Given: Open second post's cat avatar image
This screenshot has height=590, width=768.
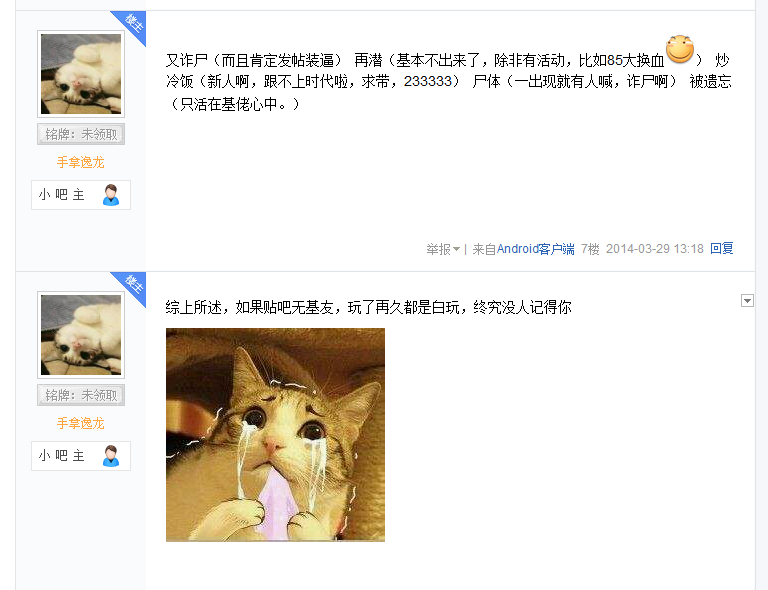Looking at the screenshot, I should click(81, 335).
